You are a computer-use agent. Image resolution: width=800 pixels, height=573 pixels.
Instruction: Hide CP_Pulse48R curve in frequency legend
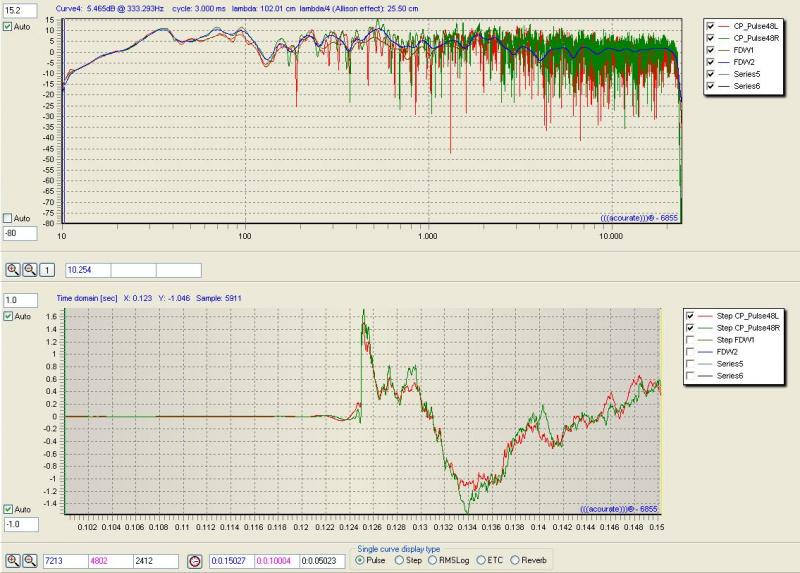coord(710,38)
